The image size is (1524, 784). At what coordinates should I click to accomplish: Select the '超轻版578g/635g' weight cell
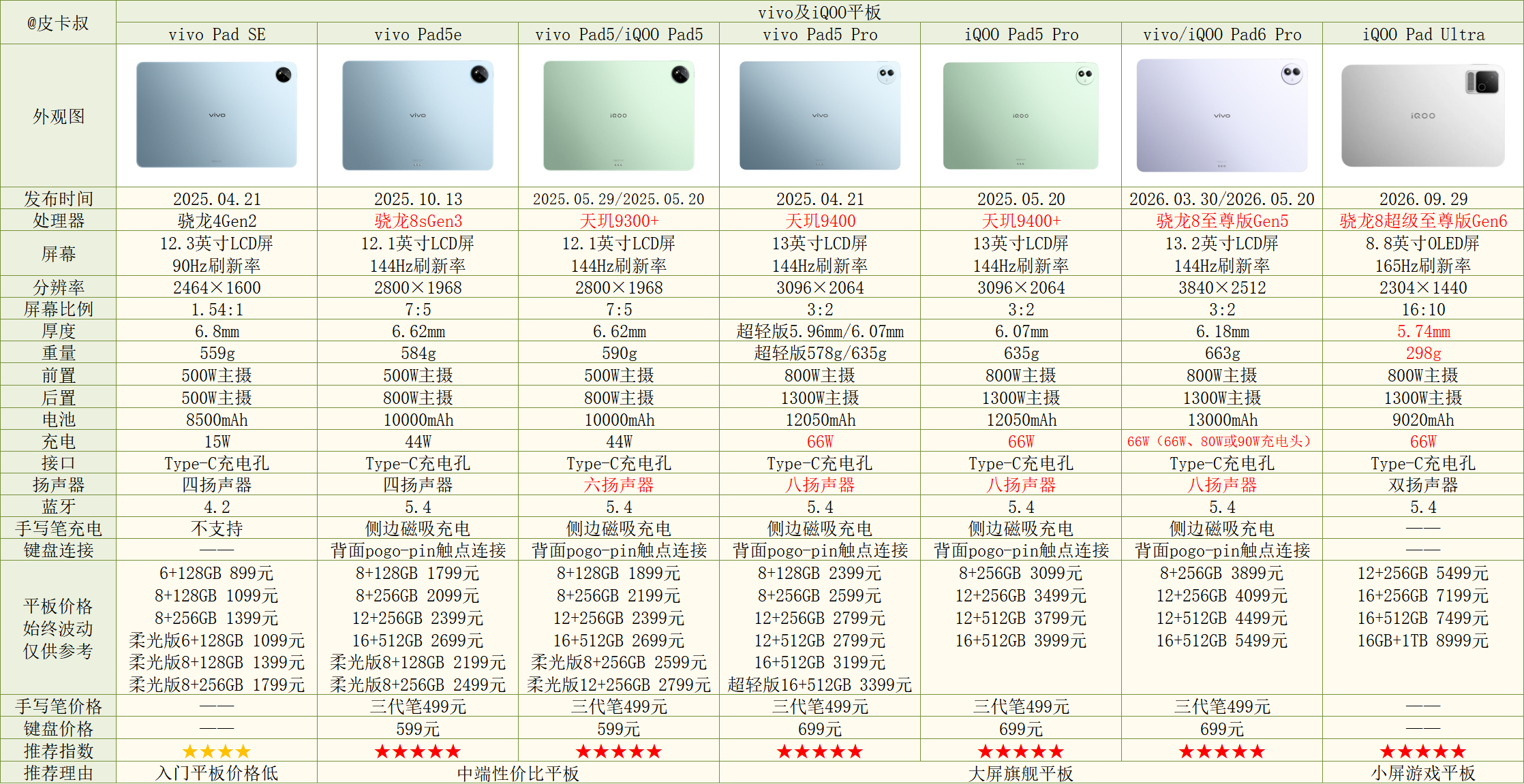pyautogui.click(x=820, y=353)
